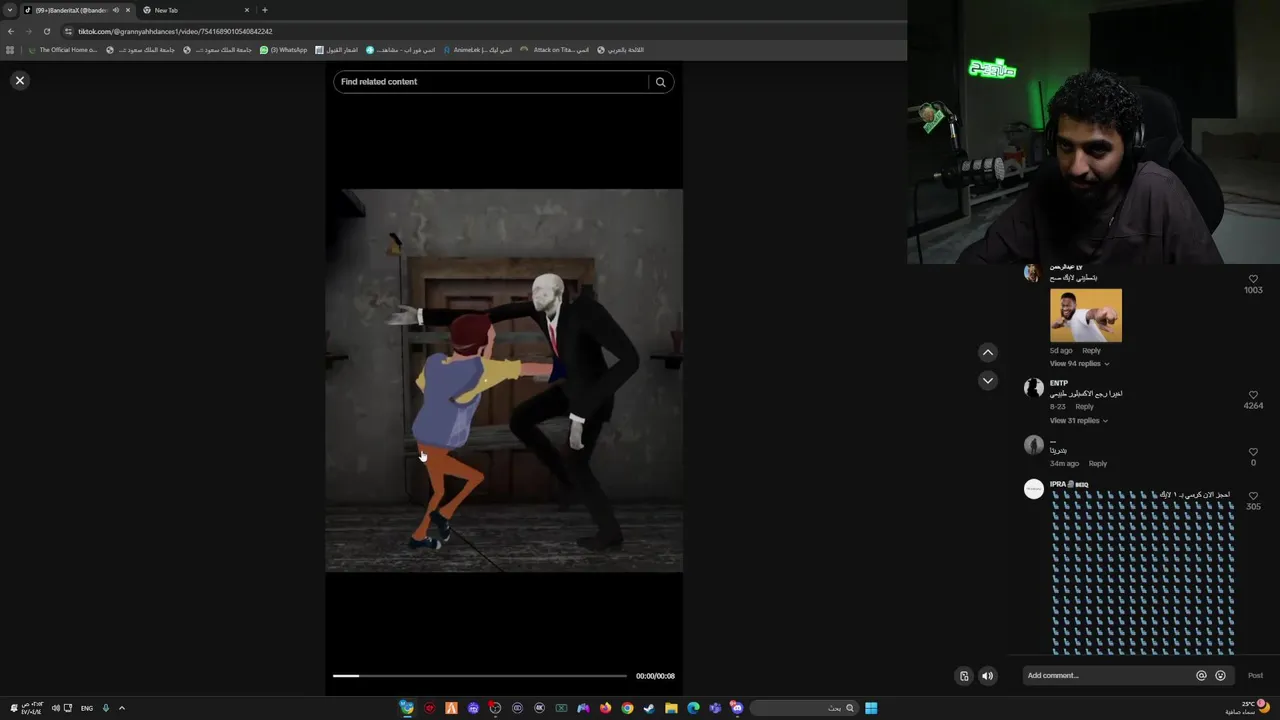
Task: Reply to the 34m ago comment
Action: click(1097, 464)
